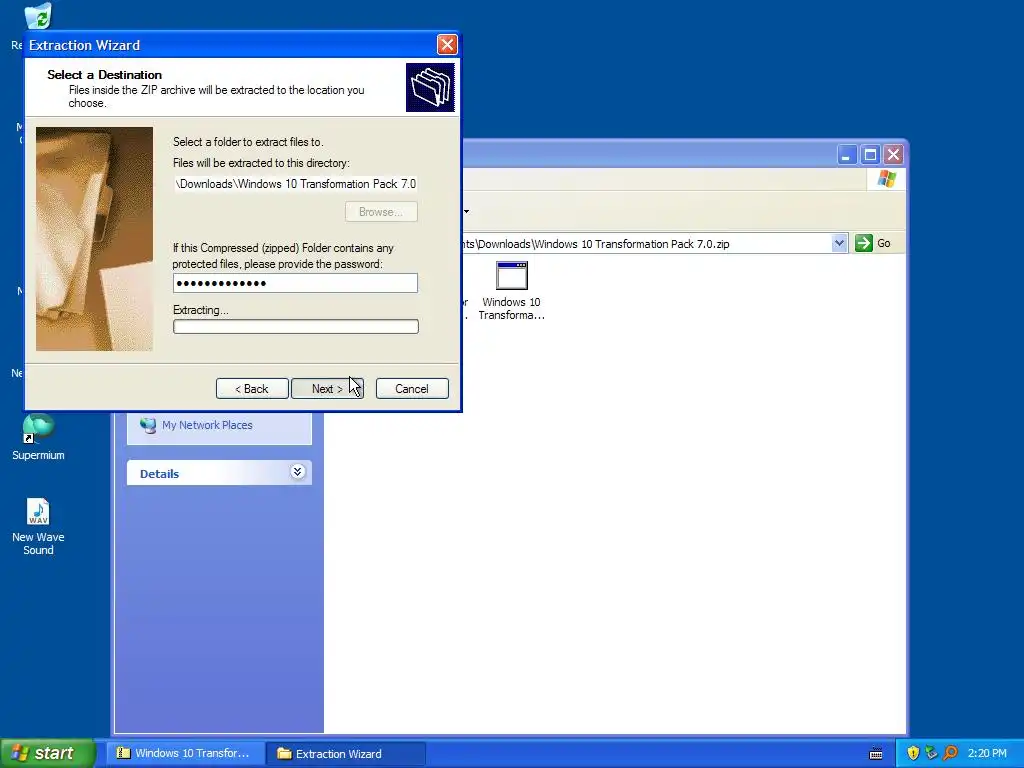Switch to Windows 10 Transfor... taskbar window

tap(185, 753)
